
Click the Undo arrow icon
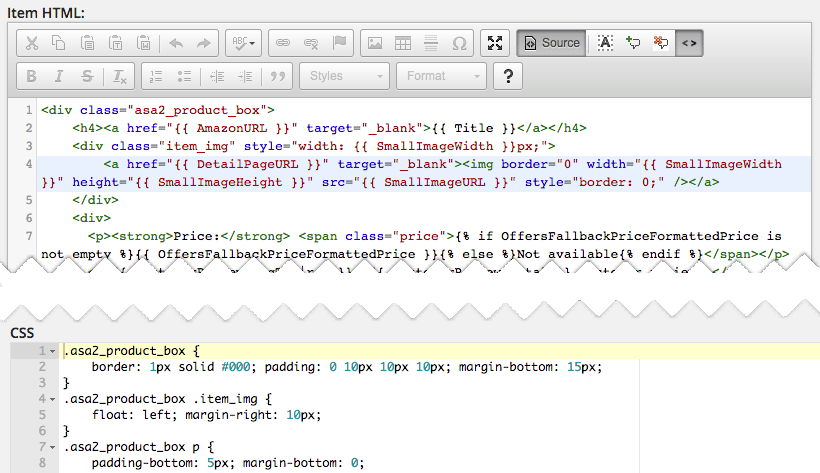point(176,43)
